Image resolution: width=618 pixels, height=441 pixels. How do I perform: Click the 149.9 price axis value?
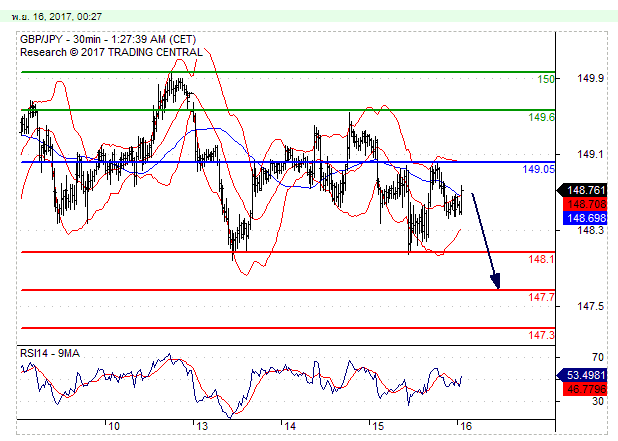(590, 78)
